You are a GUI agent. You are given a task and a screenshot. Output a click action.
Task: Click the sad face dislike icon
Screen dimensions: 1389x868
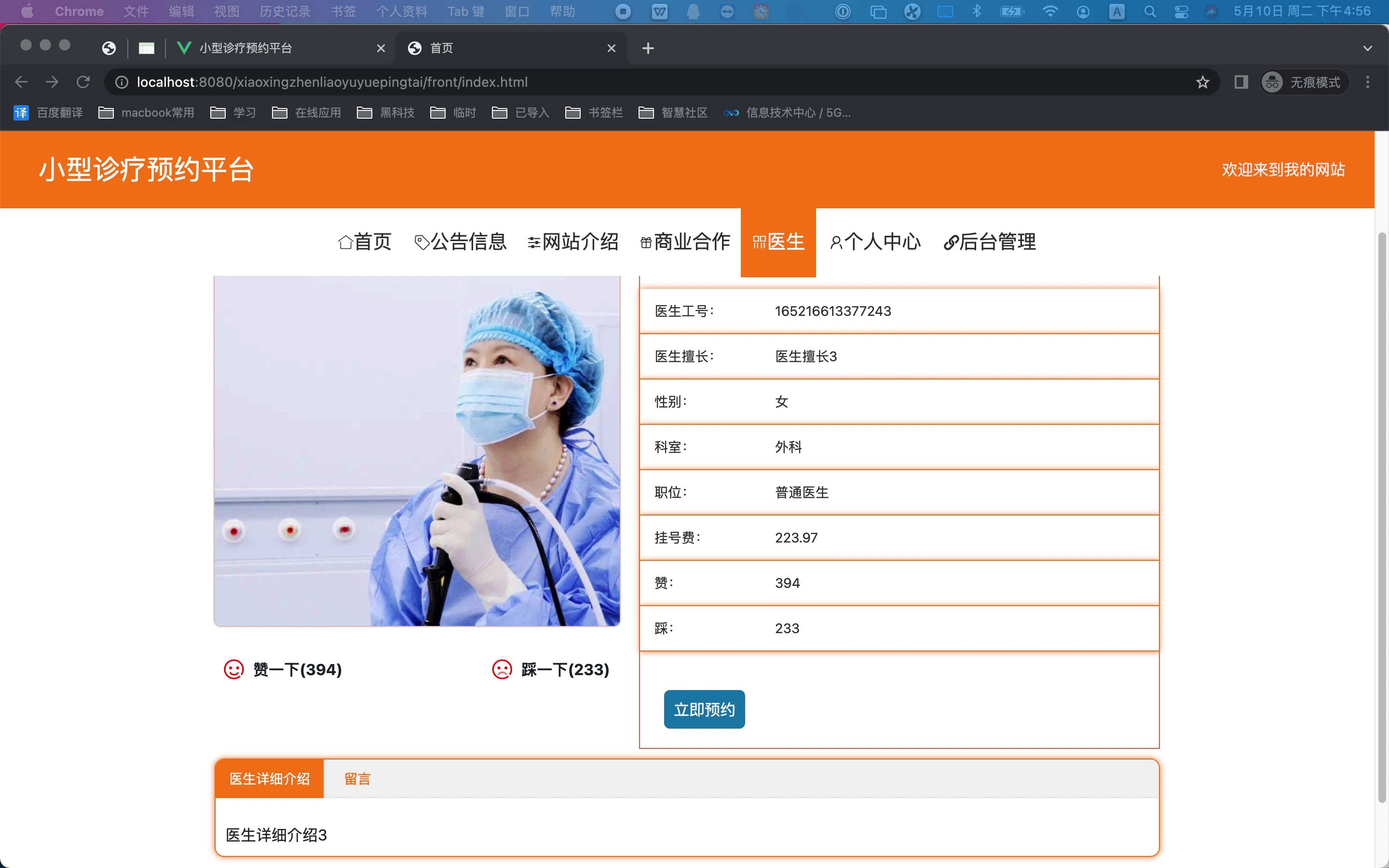click(x=502, y=669)
